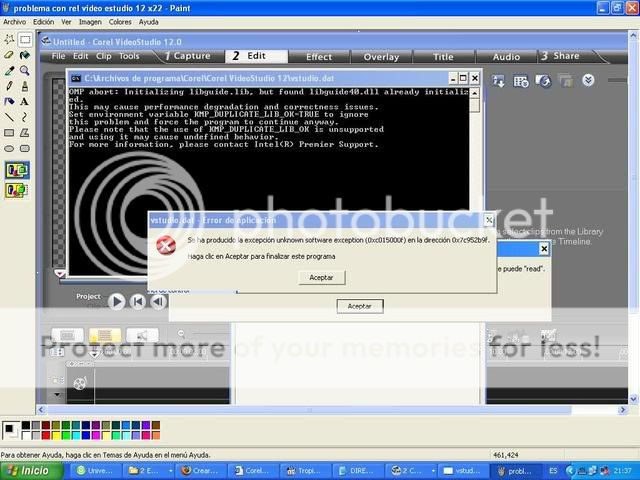640x480 pixels.
Task: Pick the bright red color swatch
Action: pos(46,436)
